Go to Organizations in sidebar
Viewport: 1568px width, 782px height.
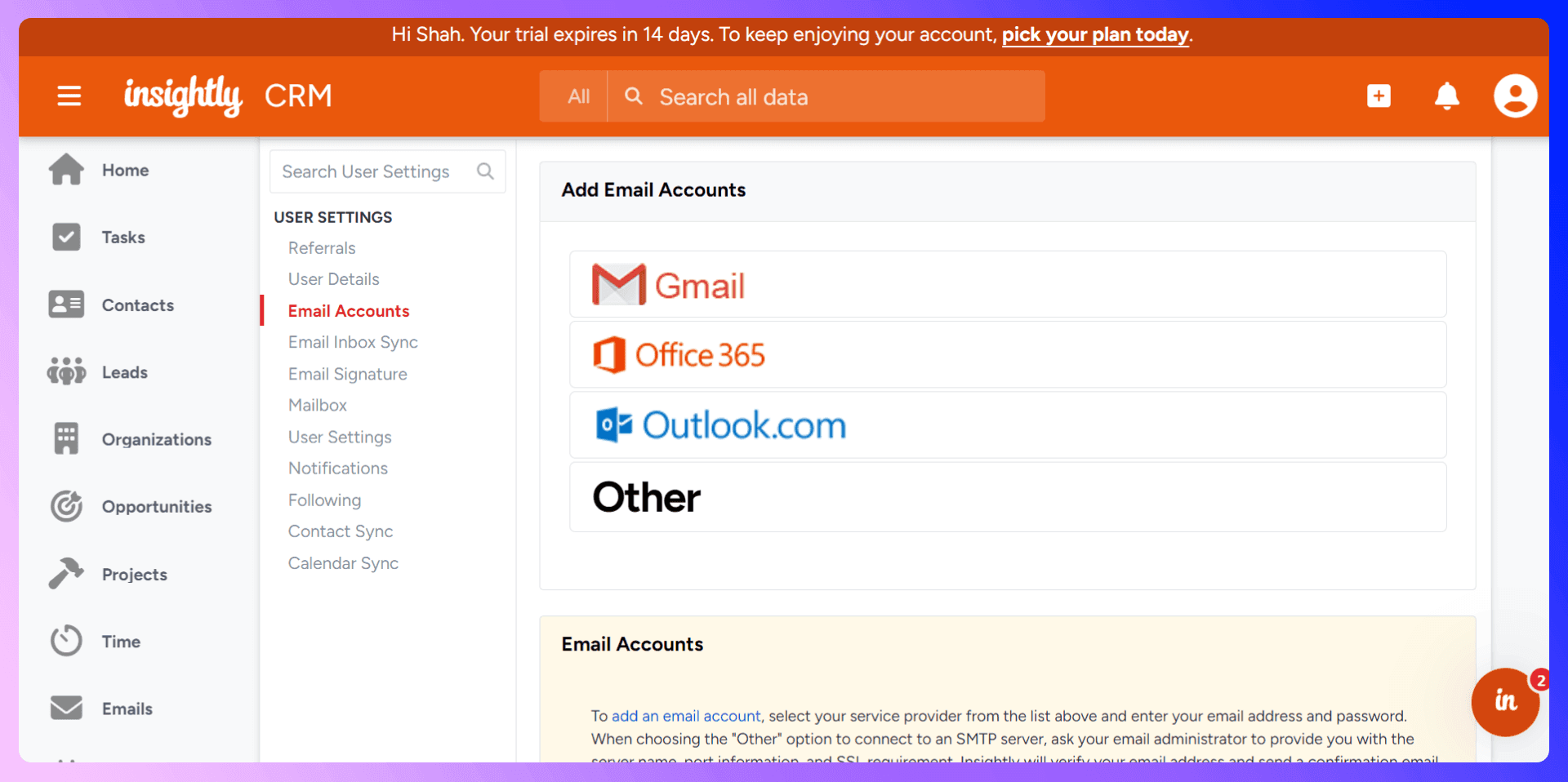157,439
